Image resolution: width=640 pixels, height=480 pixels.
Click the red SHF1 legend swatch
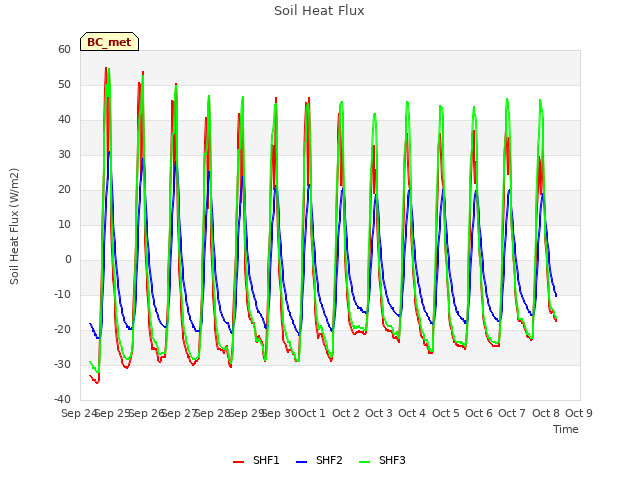point(238,462)
